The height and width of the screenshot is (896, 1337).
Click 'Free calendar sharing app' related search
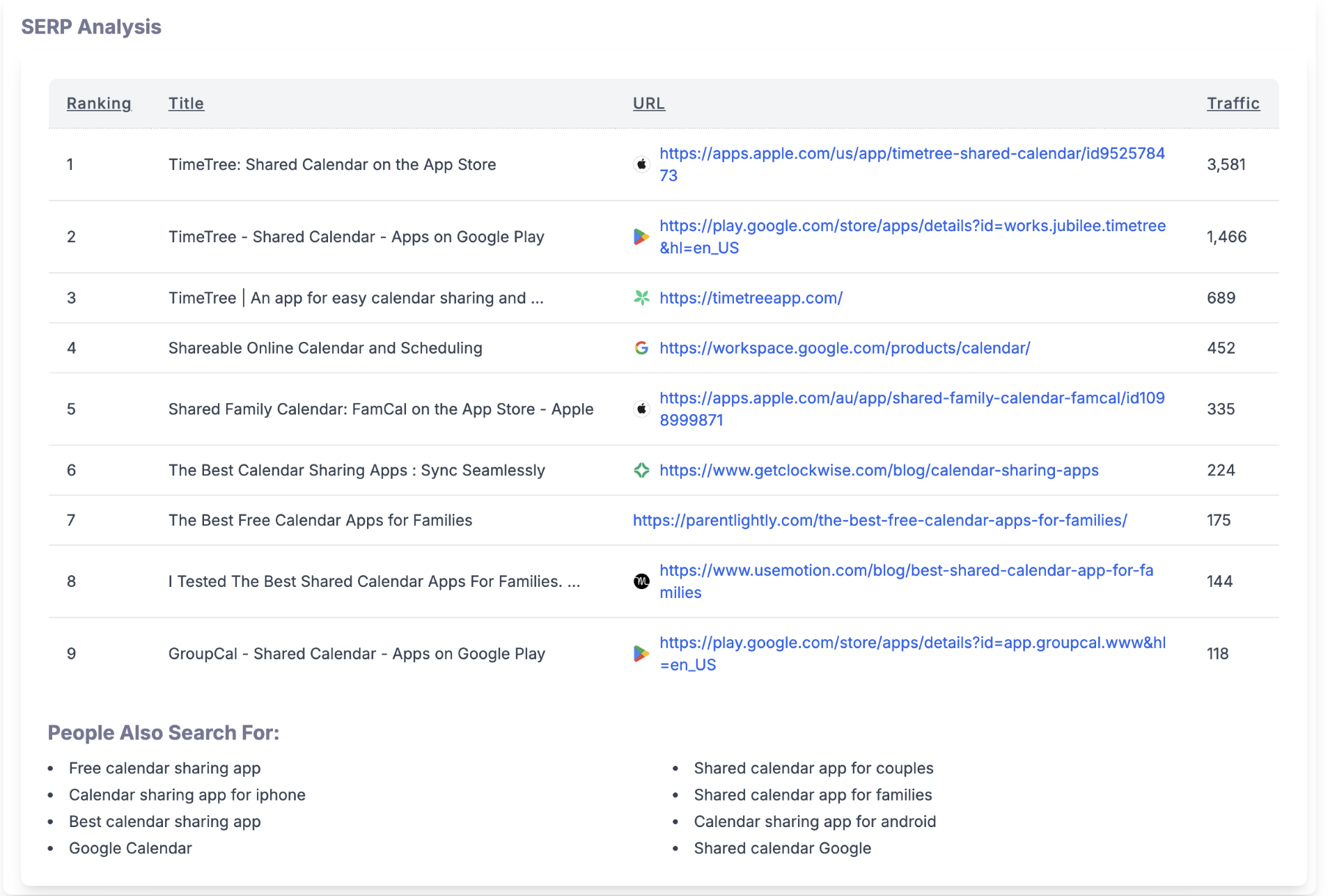click(164, 768)
